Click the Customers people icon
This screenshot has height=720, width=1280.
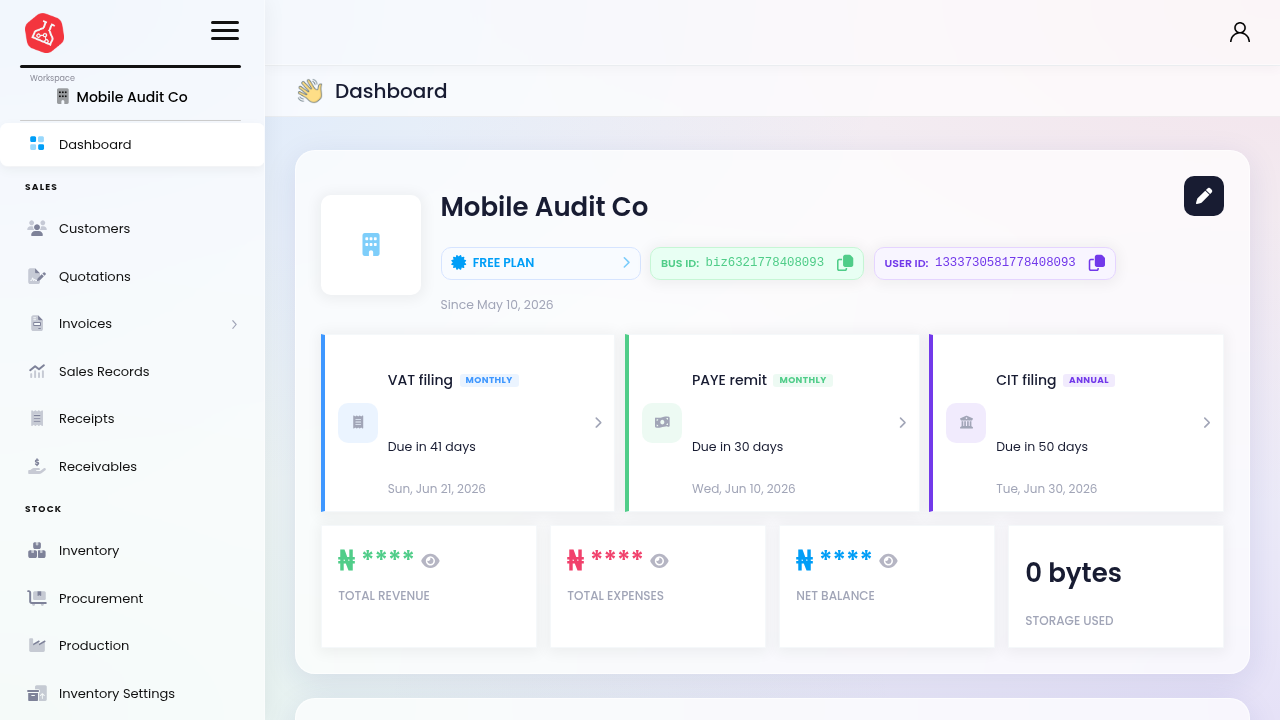click(37, 228)
